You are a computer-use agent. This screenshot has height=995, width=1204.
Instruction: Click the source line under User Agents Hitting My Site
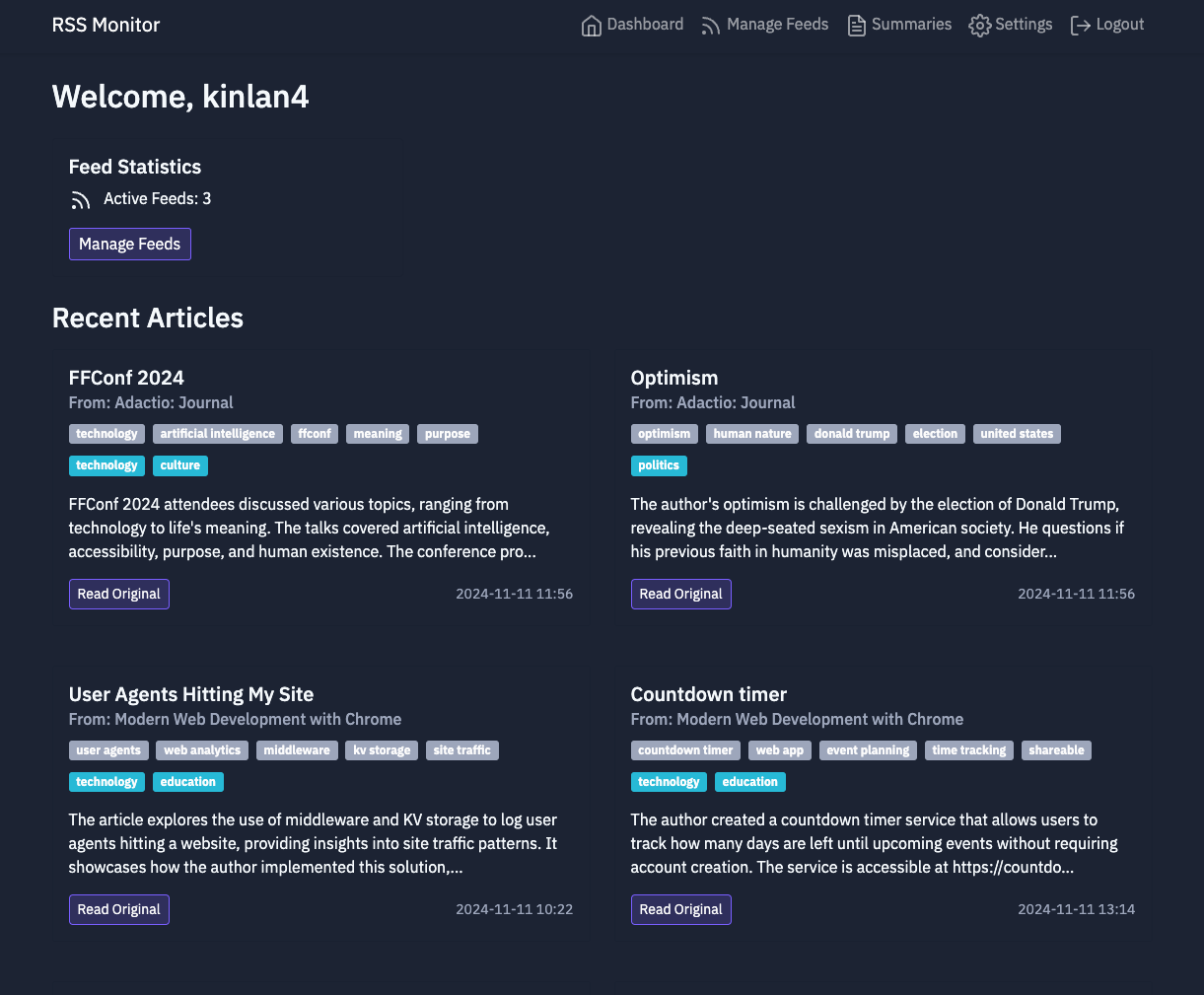(x=235, y=719)
